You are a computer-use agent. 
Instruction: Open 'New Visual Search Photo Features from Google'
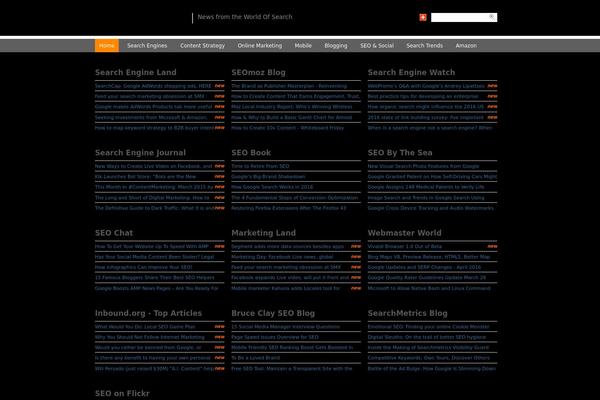[x=424, y=166]
